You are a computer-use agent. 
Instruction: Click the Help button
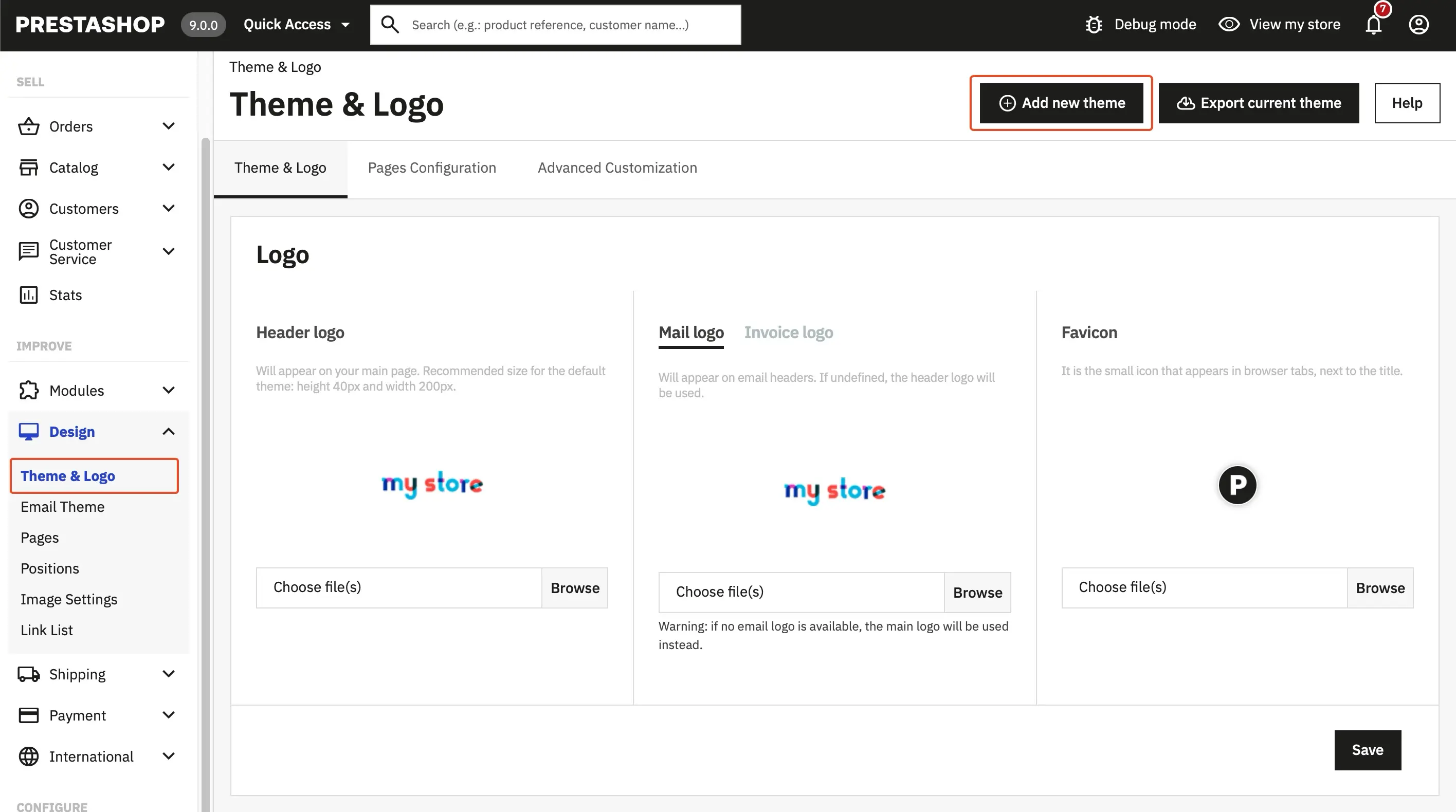(x=1407, y=103)
